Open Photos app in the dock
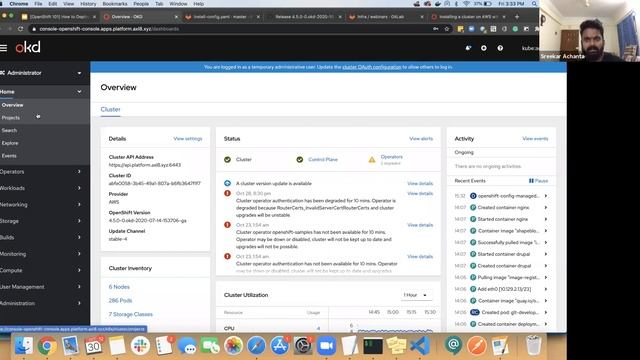Image resolution: width=640 pixels, height=360 pixels. (233, 346)
